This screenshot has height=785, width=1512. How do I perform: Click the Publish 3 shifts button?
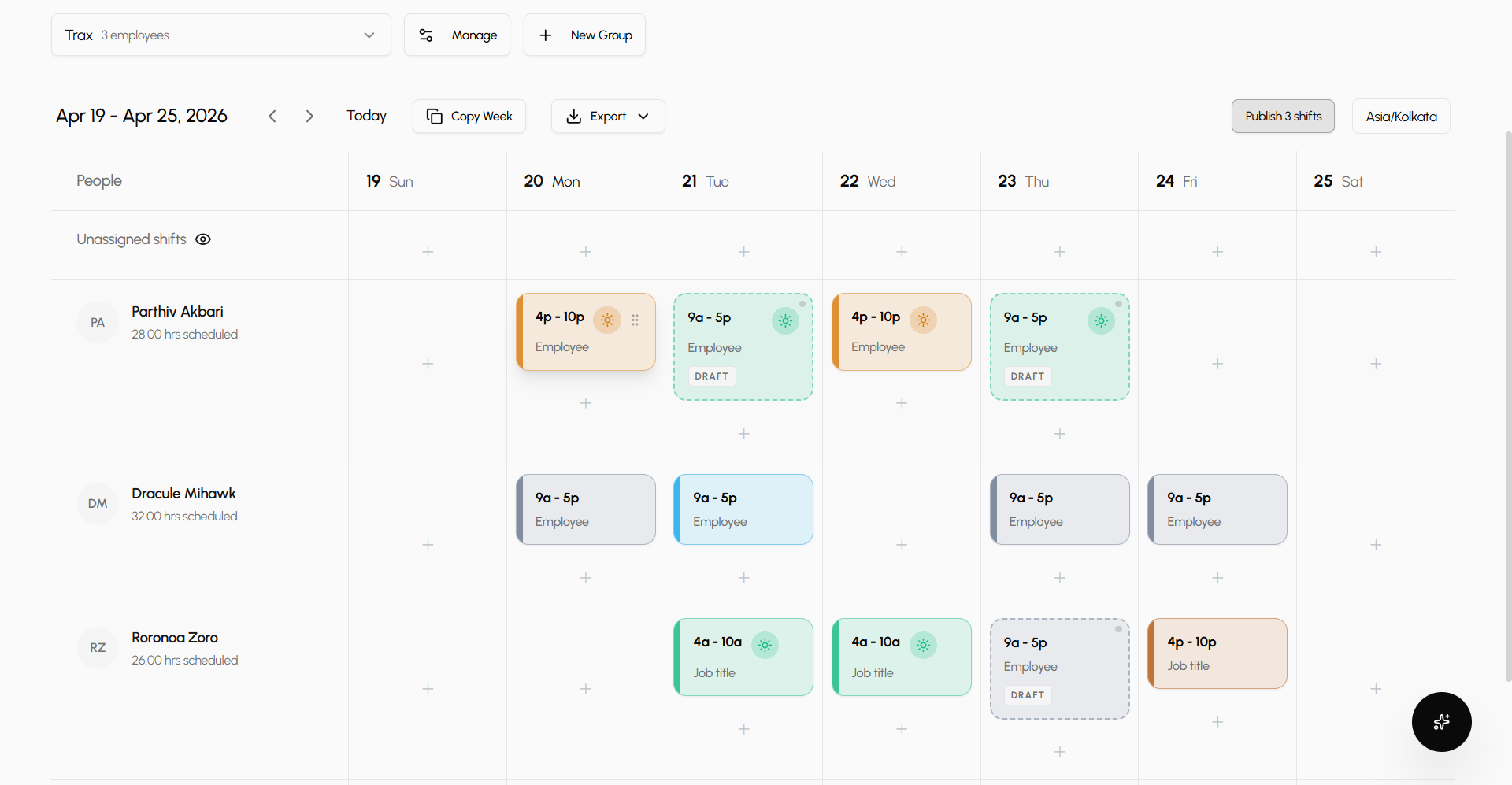click(x=1283, y=116)
